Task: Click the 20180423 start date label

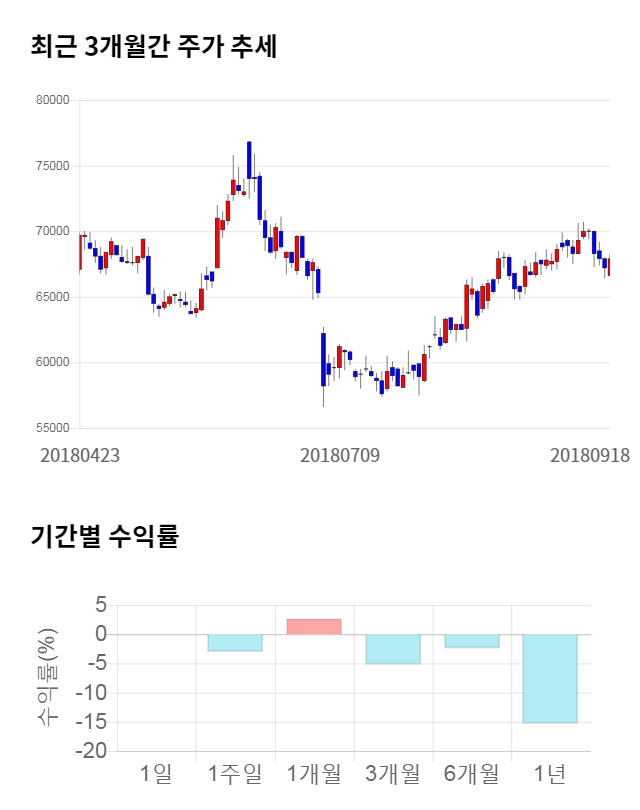Action: [80, 455]
